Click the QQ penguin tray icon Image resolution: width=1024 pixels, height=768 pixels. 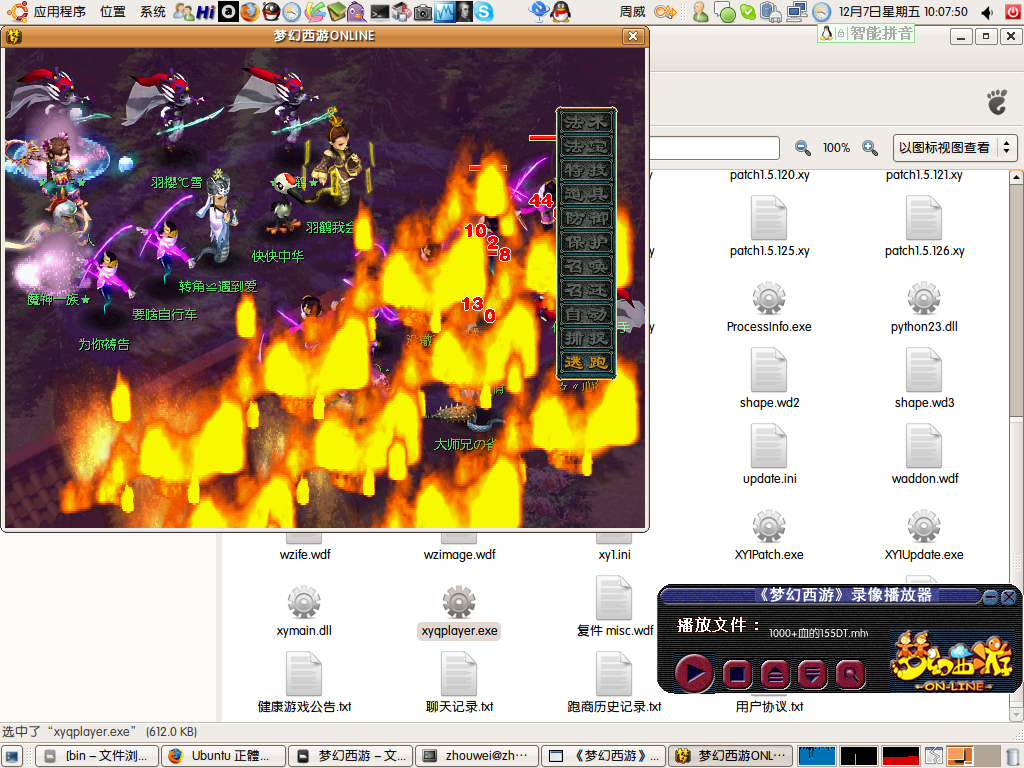click(x=560, y=11)
